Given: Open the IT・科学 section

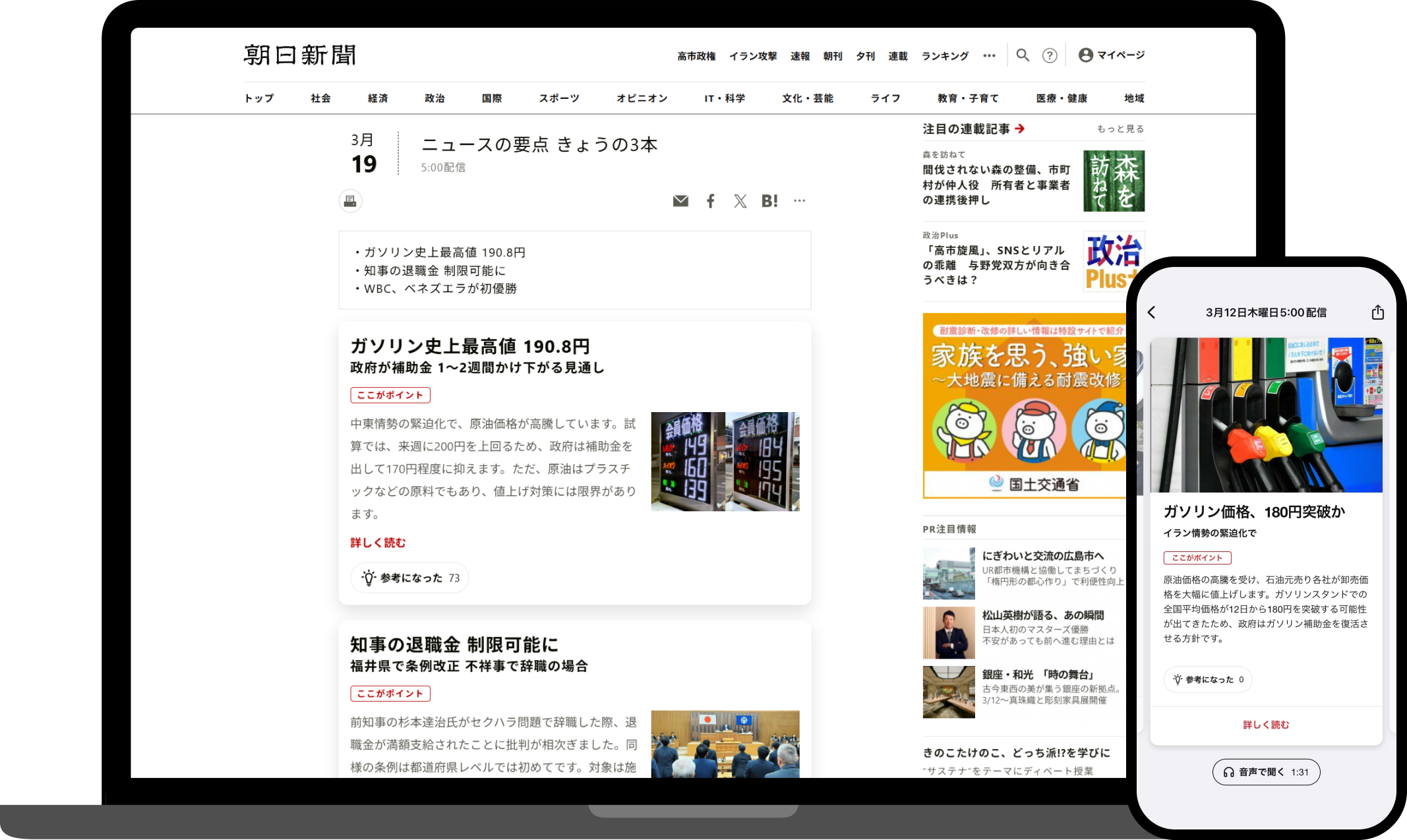Looking at the screenshot, I should click(x=725, y=98).
